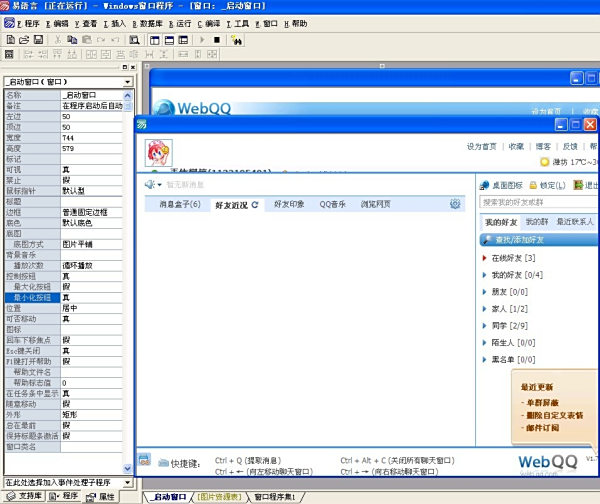
Task: Click the 反馈 link
Action: pos(570,147)
